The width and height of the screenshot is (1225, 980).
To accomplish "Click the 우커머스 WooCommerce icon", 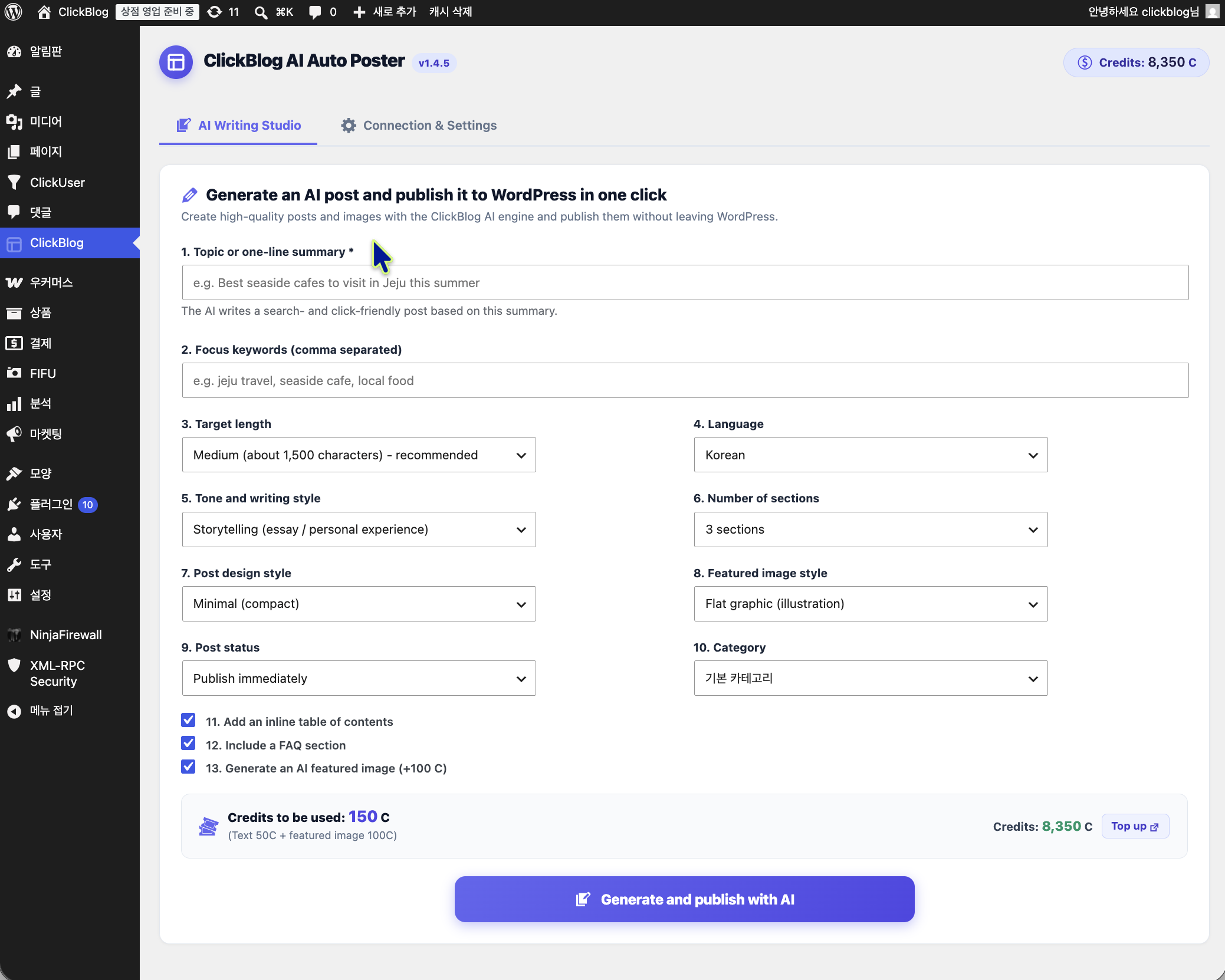I will pyautogui.click(x=14, y=282).
